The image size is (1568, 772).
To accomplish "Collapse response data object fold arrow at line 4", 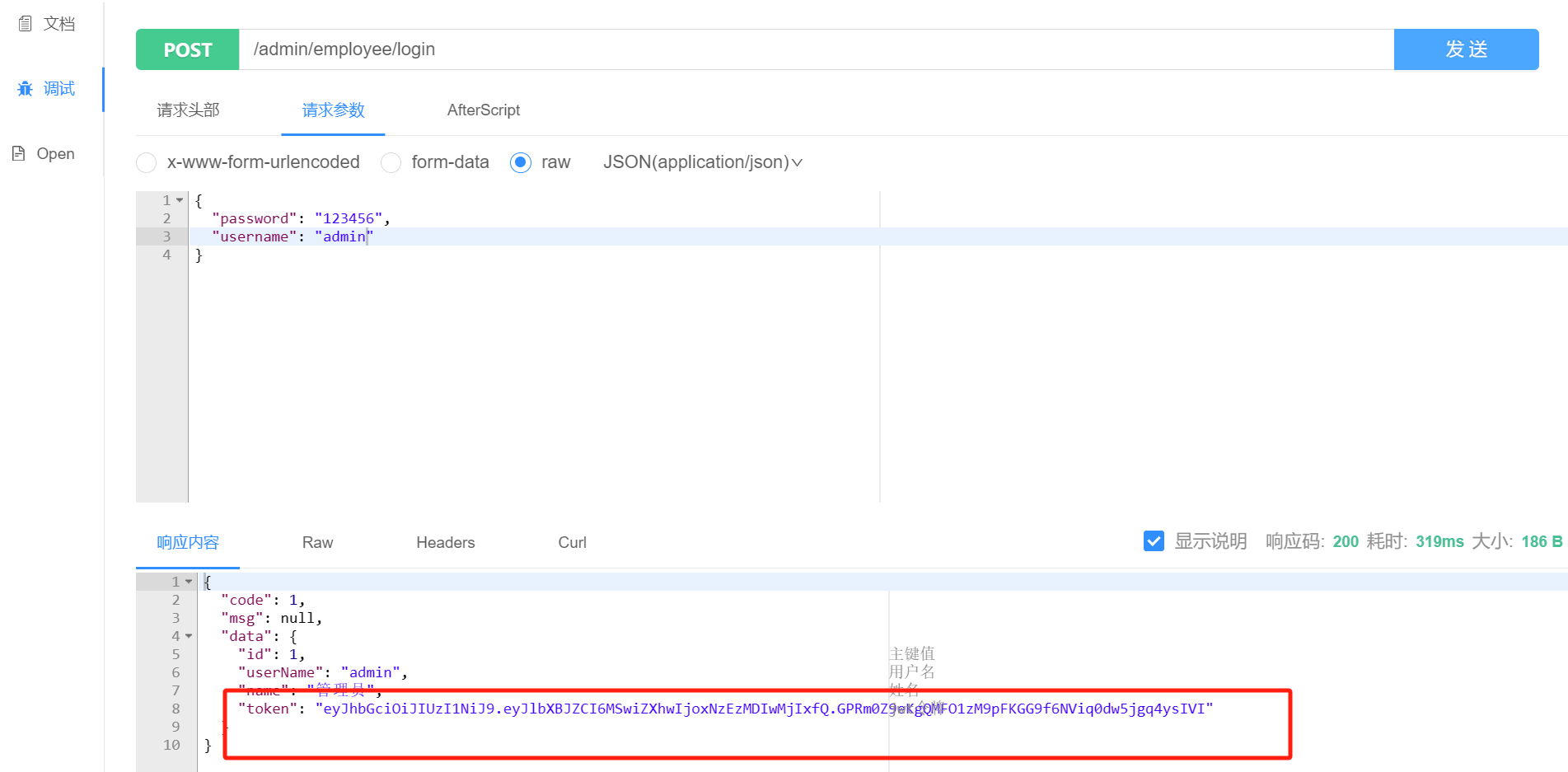I will [189, 636].
